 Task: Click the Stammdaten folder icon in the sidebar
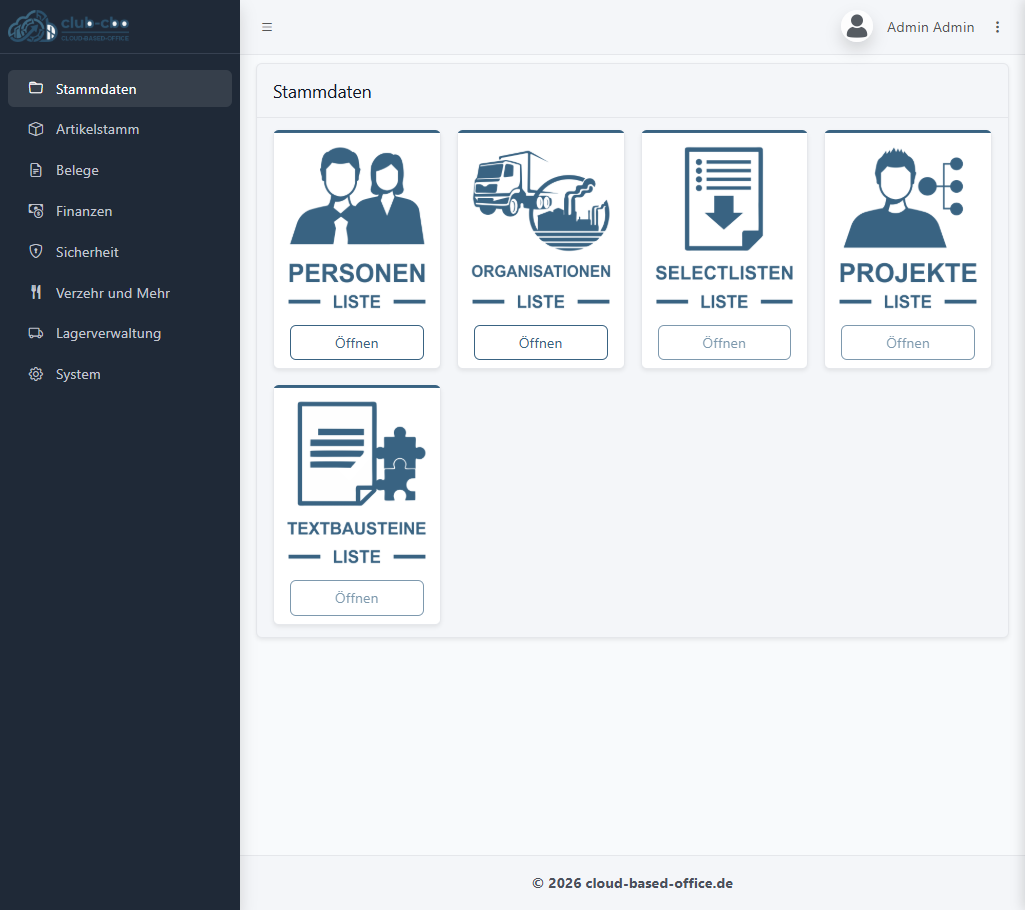(36, 88)
